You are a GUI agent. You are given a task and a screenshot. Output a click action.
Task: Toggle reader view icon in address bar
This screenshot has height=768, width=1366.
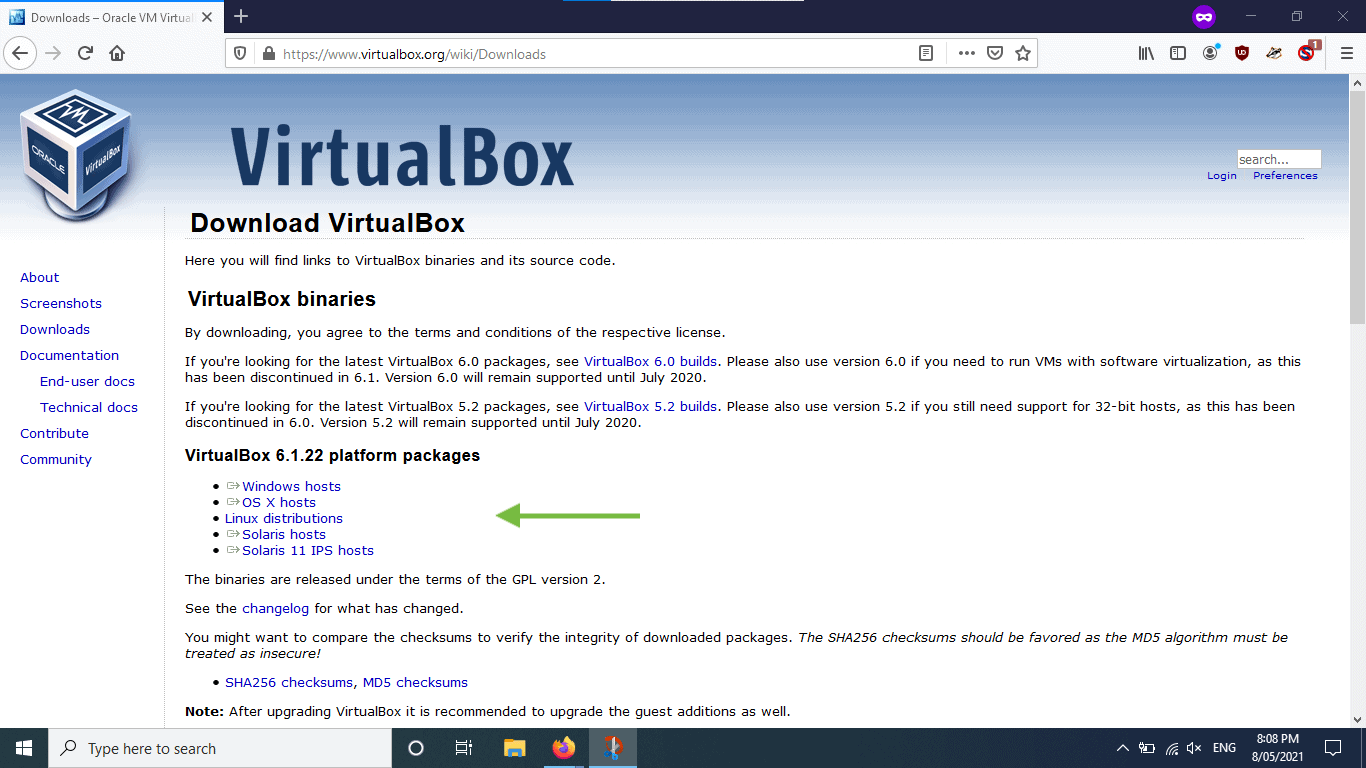[926, 54]
